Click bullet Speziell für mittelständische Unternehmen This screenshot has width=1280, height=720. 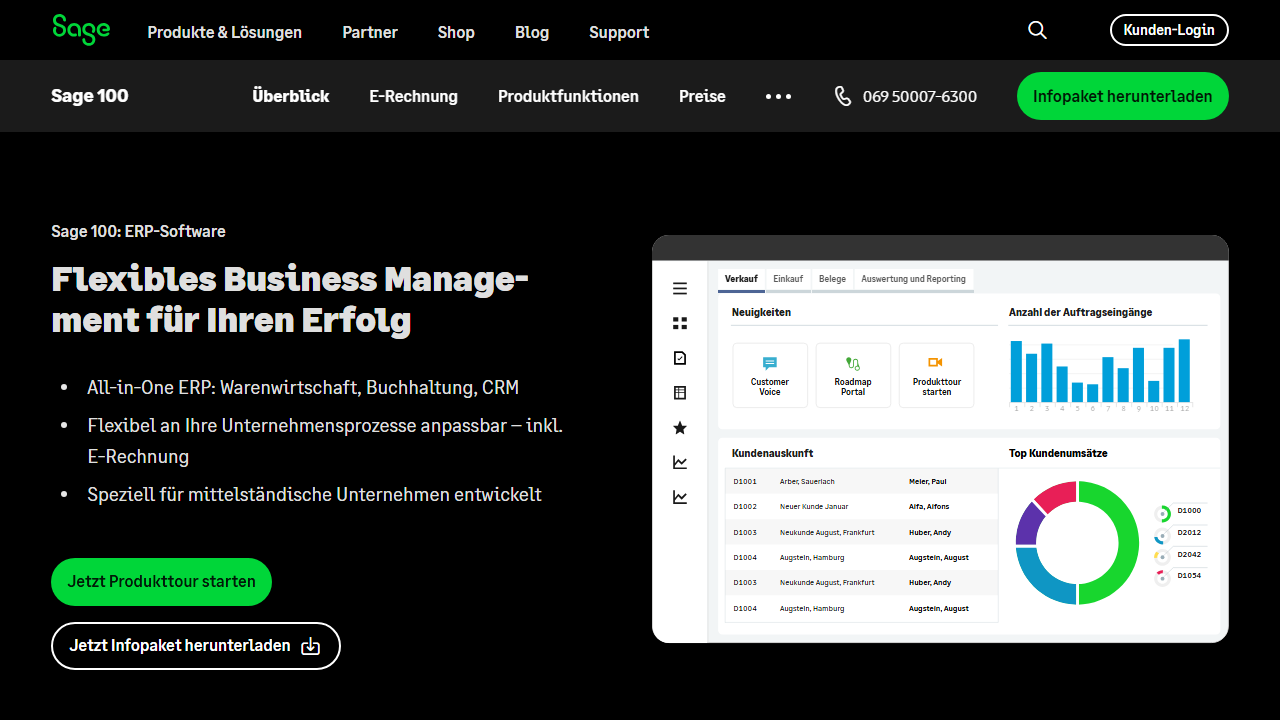pyautogui.click(x=314, y=494)
